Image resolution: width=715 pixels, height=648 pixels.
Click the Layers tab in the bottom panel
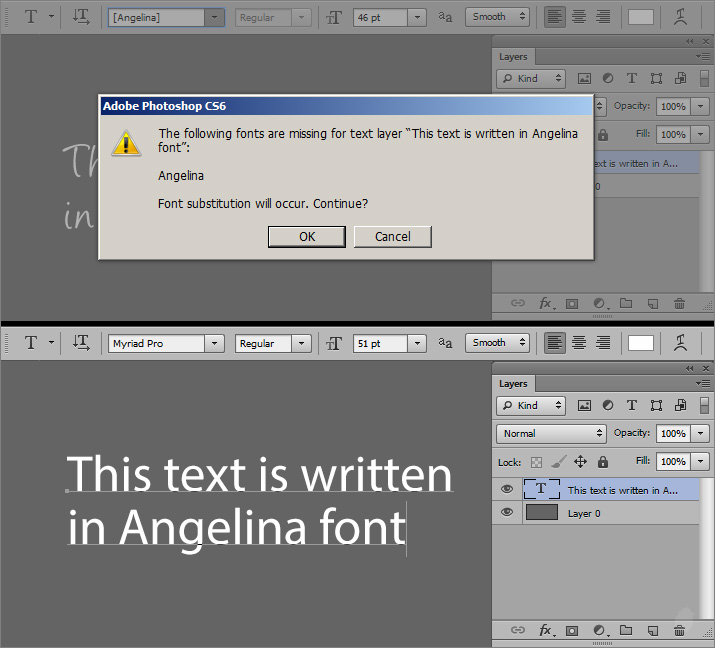pos(513,384)
